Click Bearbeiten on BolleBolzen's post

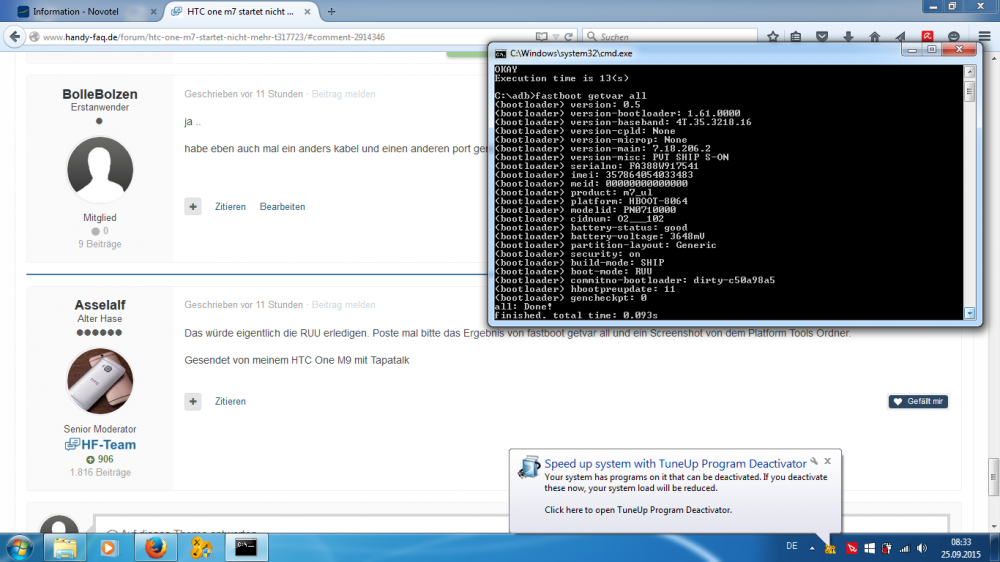pyautogui.click(x=282, y=207)
